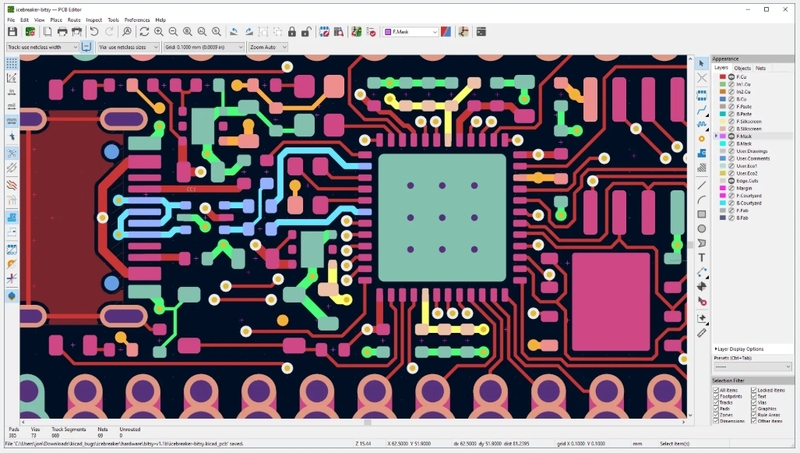Toggle visibility of the B.Cu layer
Screen dimensions: 800x453
coord(732,99)
